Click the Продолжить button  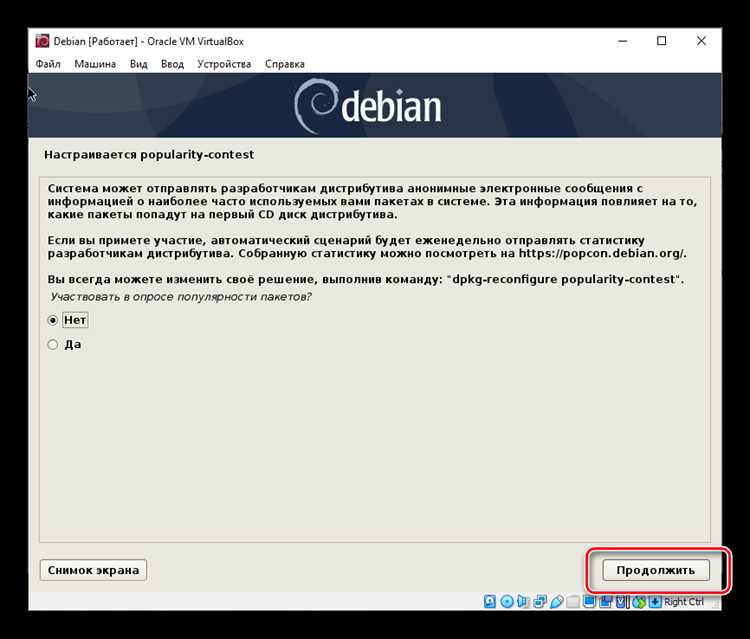pos(656,570)
